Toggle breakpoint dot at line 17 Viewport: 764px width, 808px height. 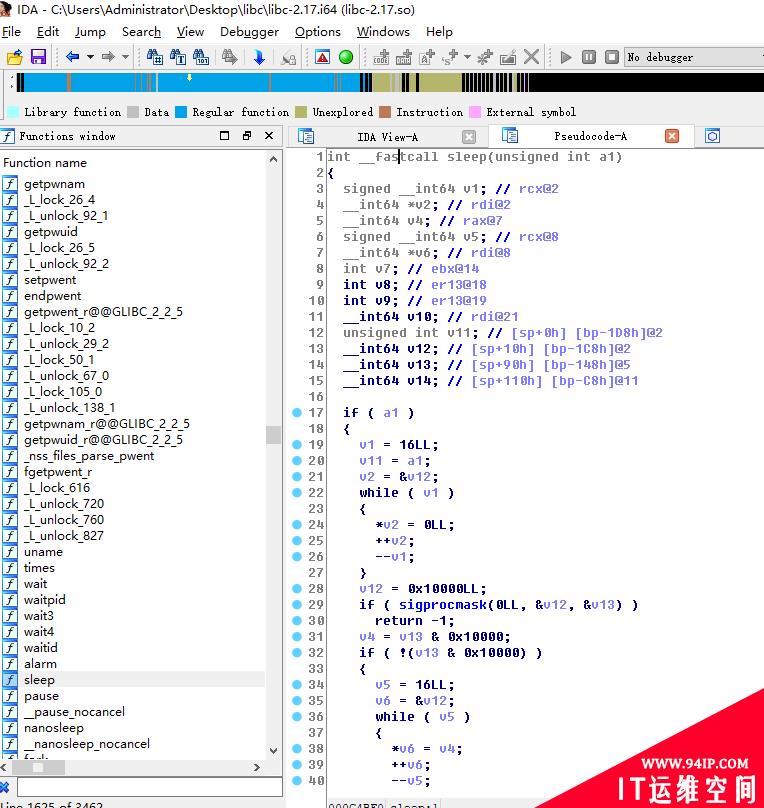[297, 412]
